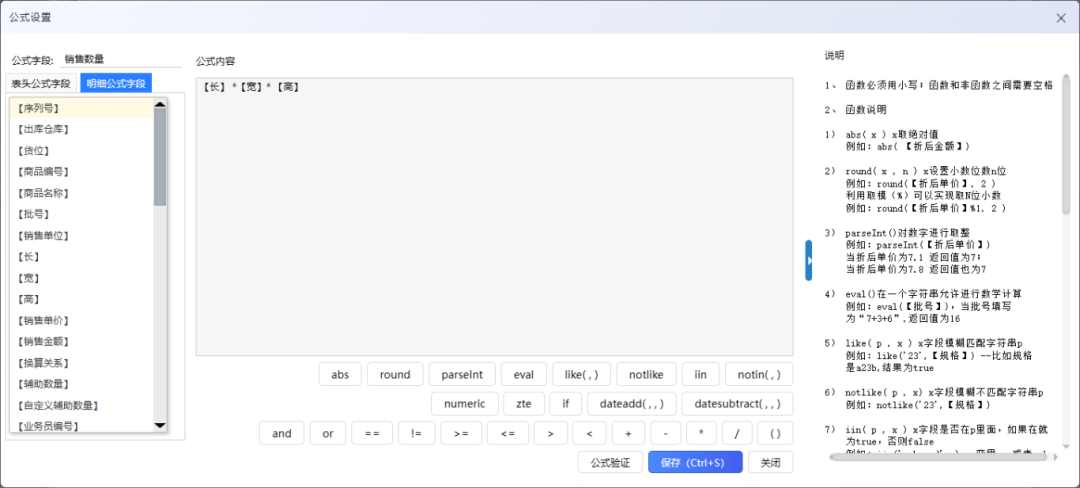Image resolution: width=1080 pixels, height=488 pixels.
Task: Close the 公式设置 dialog window
Action: pos(1061,17)
